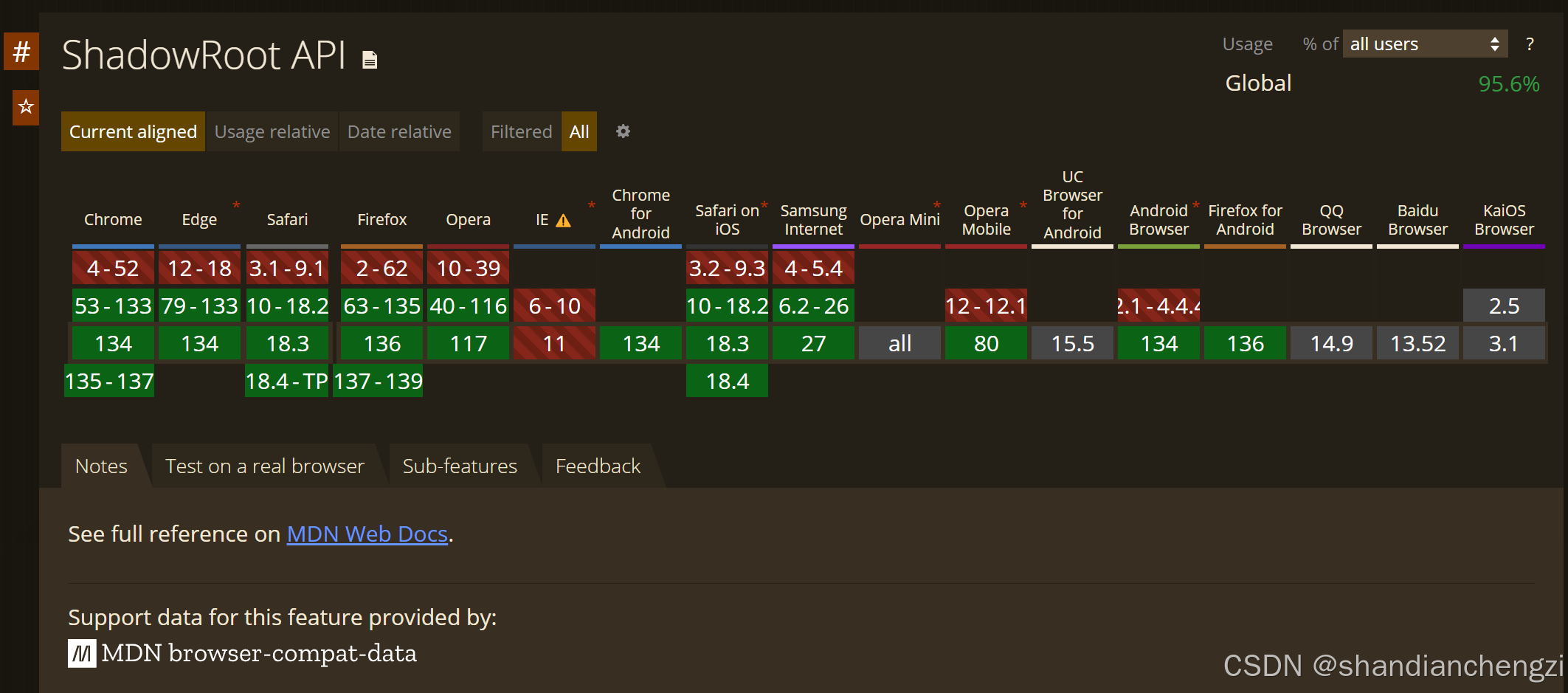The width and height of the screenshot is (1568, 693).
Task: Select Safari 18.4-TP cell
Action: tap(286, 381)
